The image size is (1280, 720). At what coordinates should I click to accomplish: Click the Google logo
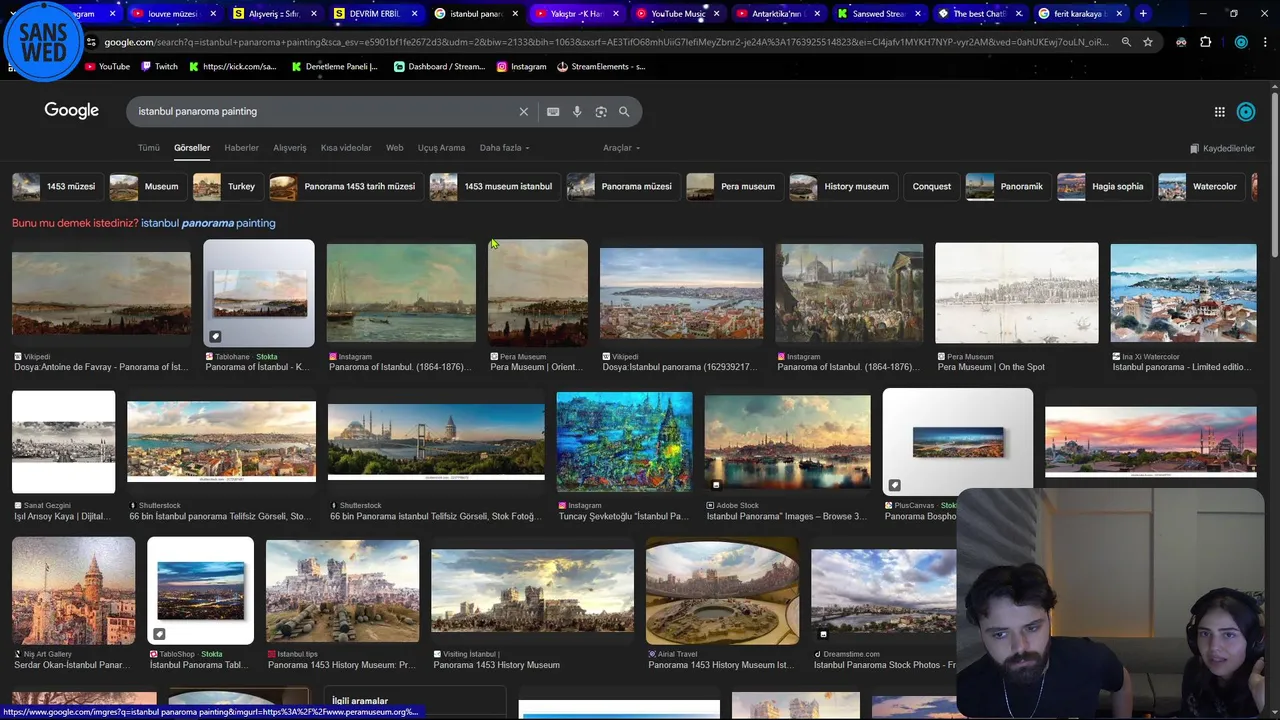pyautogui.click(x=71, y=111)
